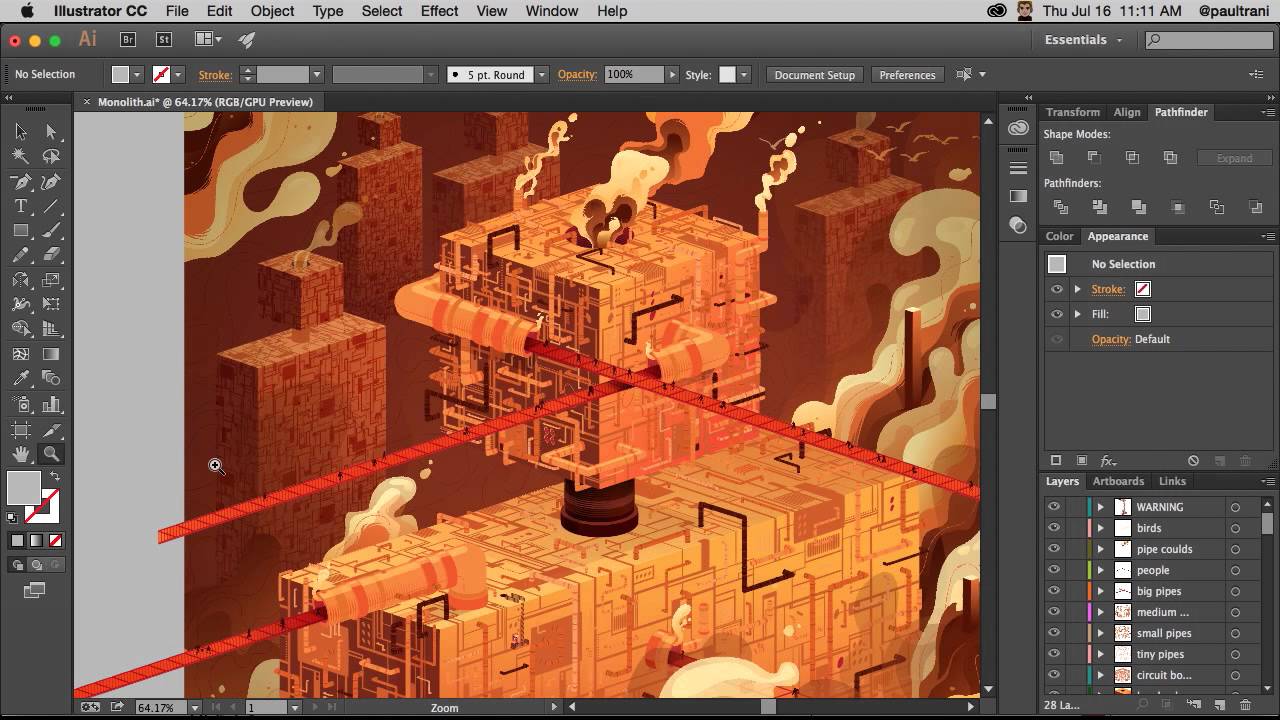
Task: Open the Opacity 100% dropdown arrow
Action: [x=674, y=75]
